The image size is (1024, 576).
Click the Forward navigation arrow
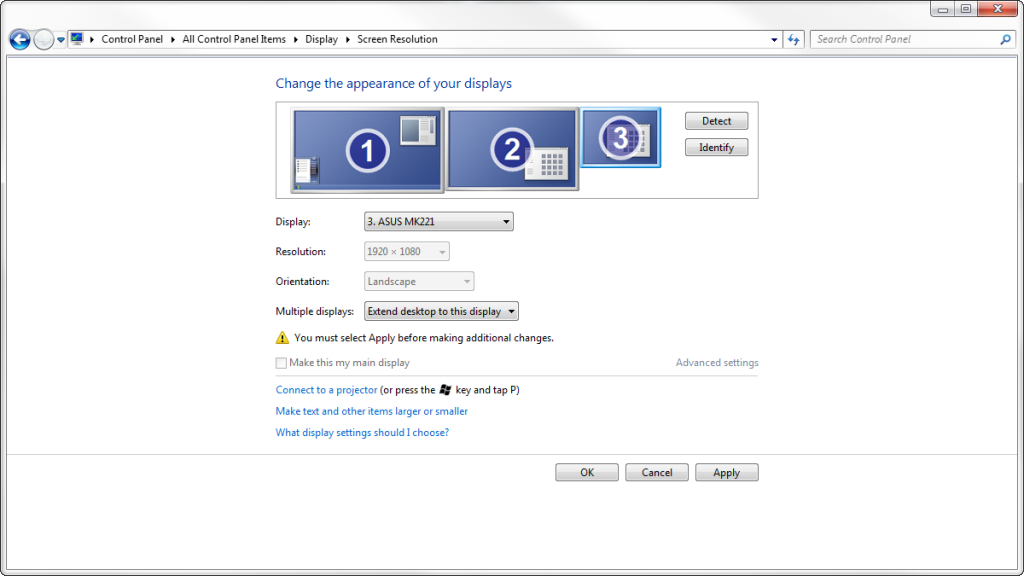(x=43, y=40)
